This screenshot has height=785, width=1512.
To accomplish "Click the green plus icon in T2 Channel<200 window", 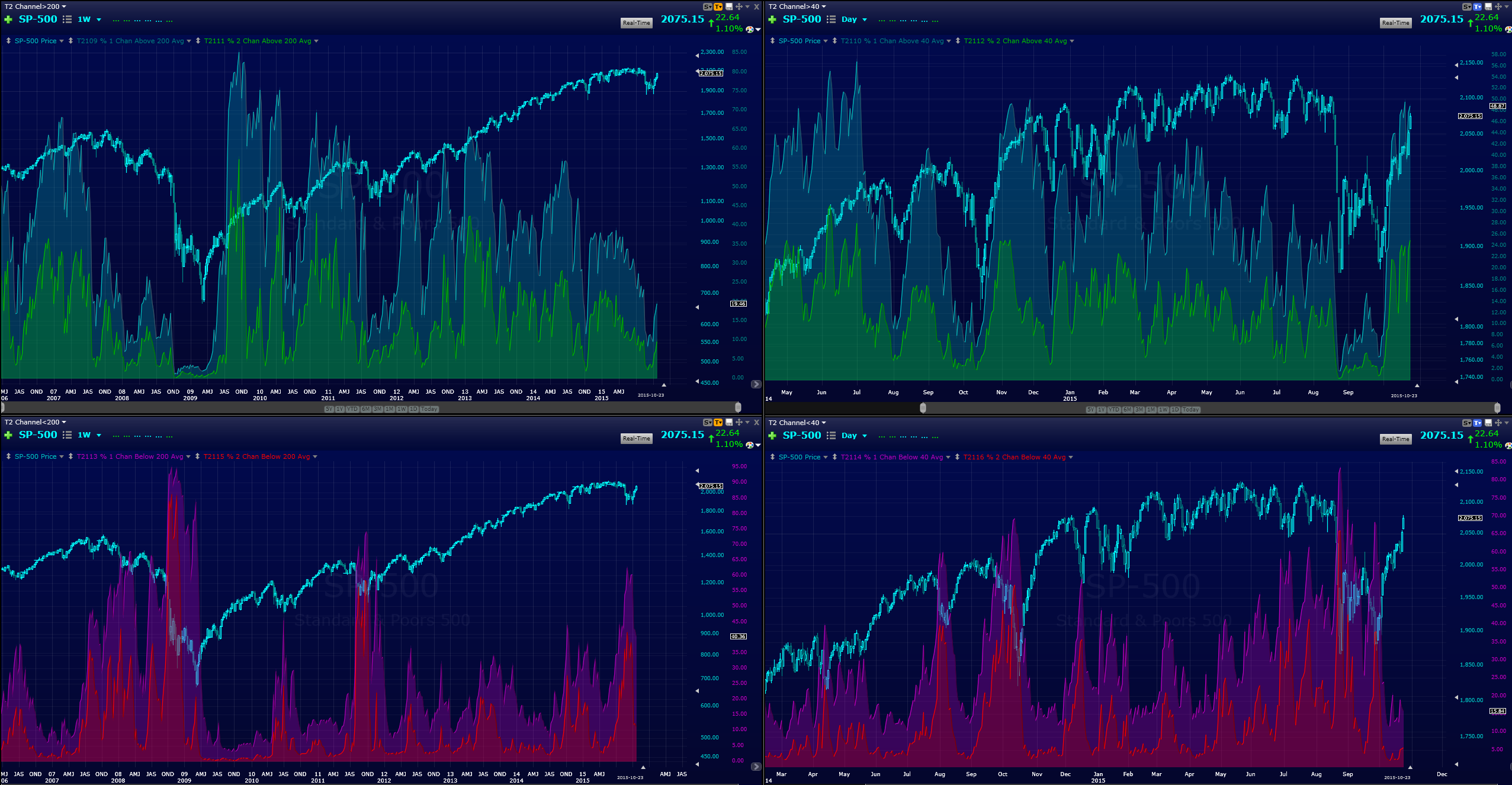I will click(x=8, y=435).
